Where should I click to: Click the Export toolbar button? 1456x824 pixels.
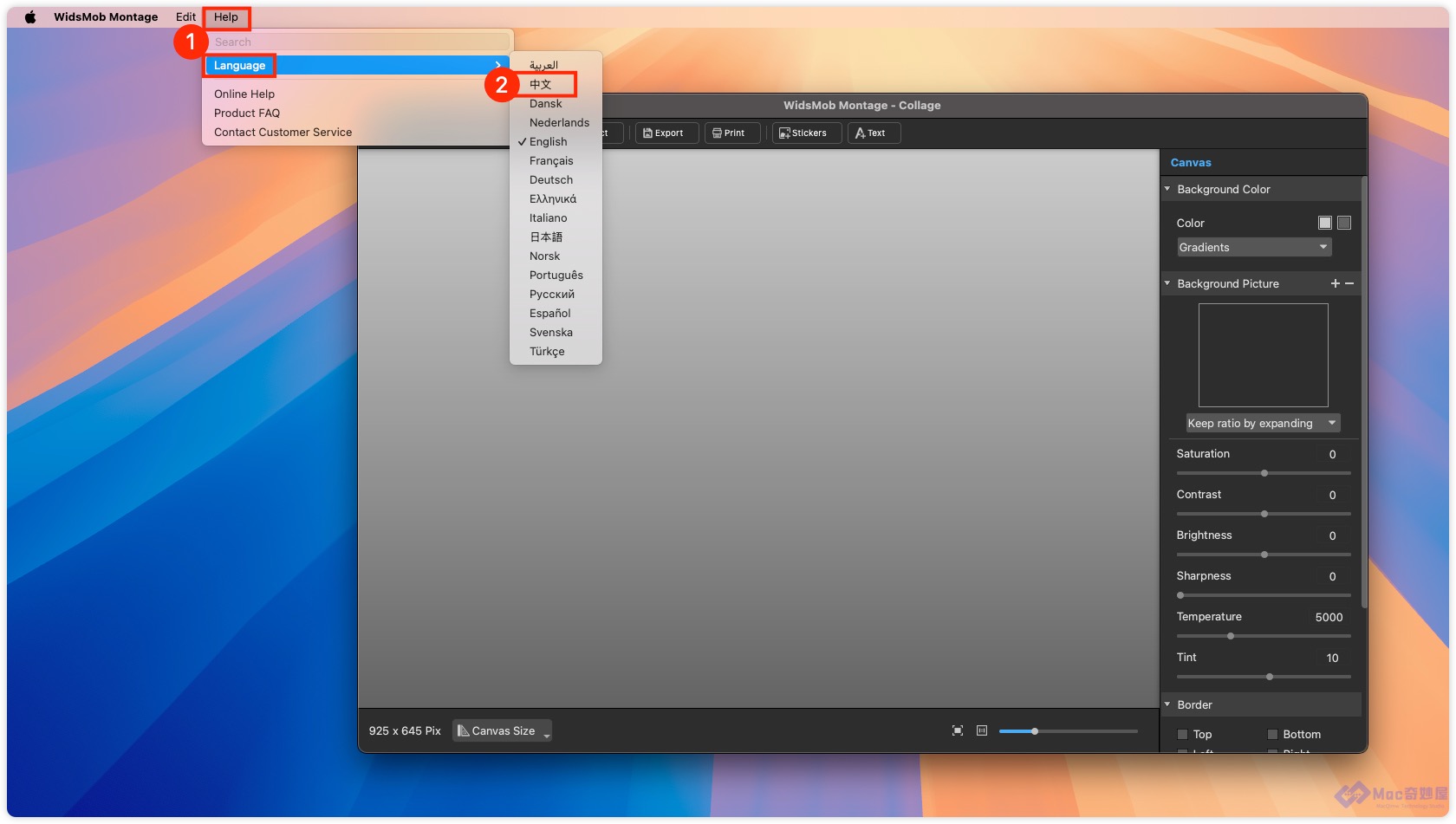click(666, 133)
